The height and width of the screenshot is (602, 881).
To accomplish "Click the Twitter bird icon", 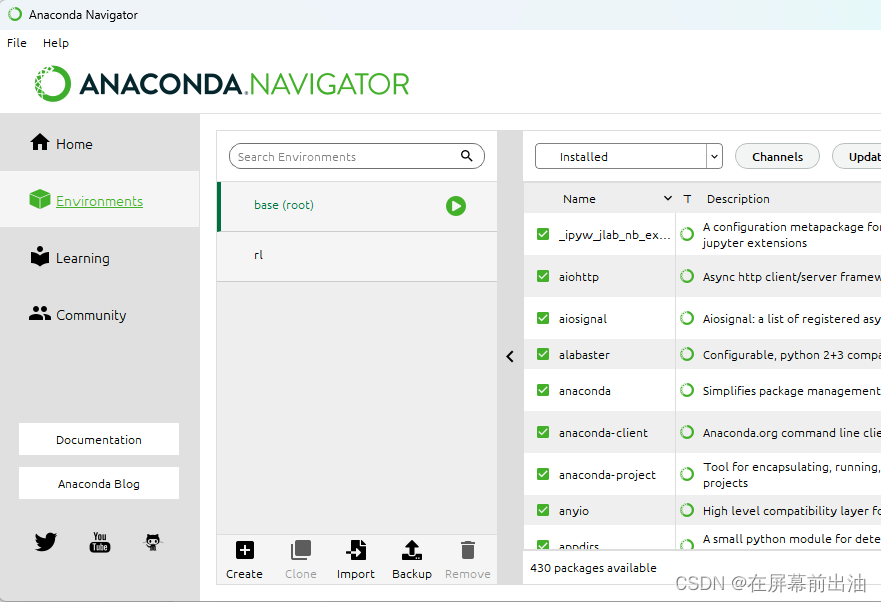I will (46, 542).
